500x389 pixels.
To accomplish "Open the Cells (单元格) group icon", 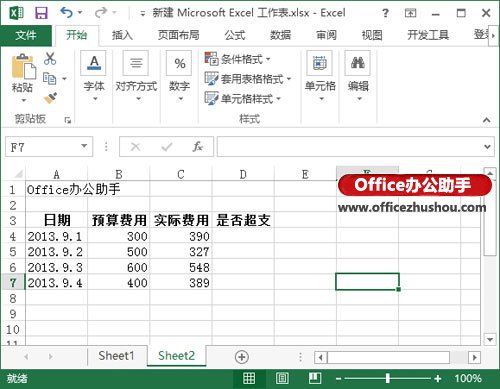I will [x=320, y=63].
